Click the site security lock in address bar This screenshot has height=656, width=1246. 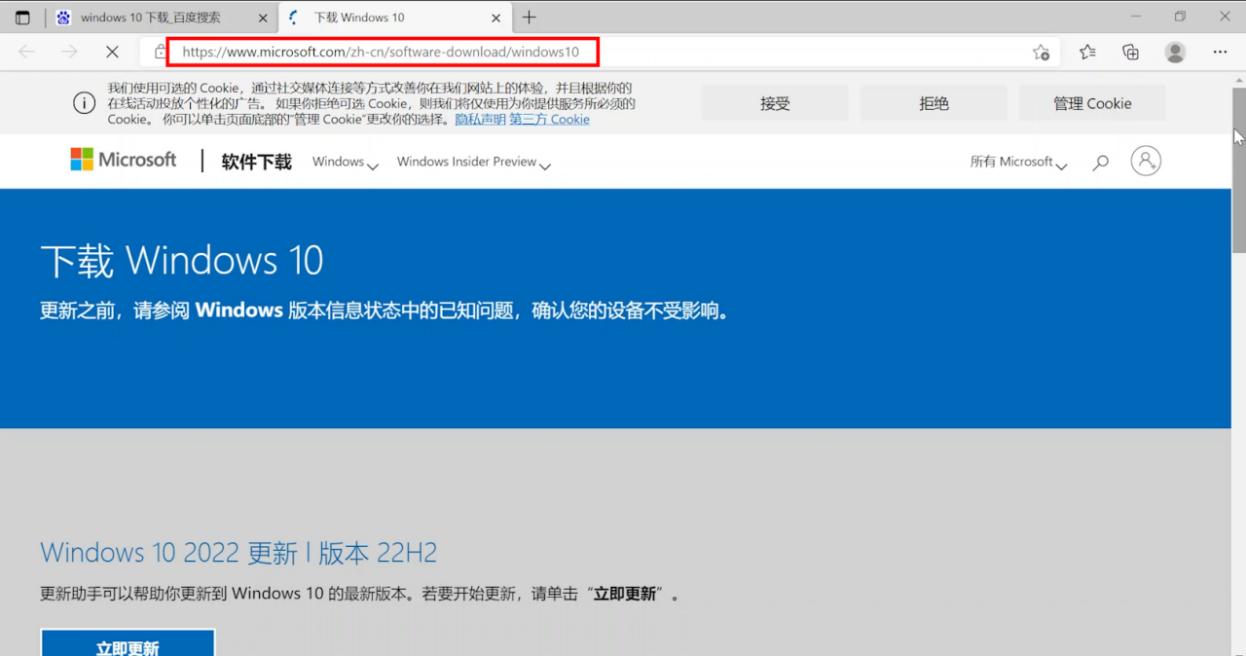[161, 50]
